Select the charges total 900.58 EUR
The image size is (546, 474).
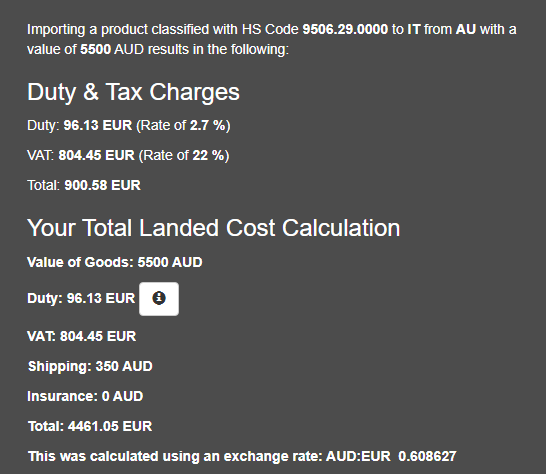click(102, 185)
